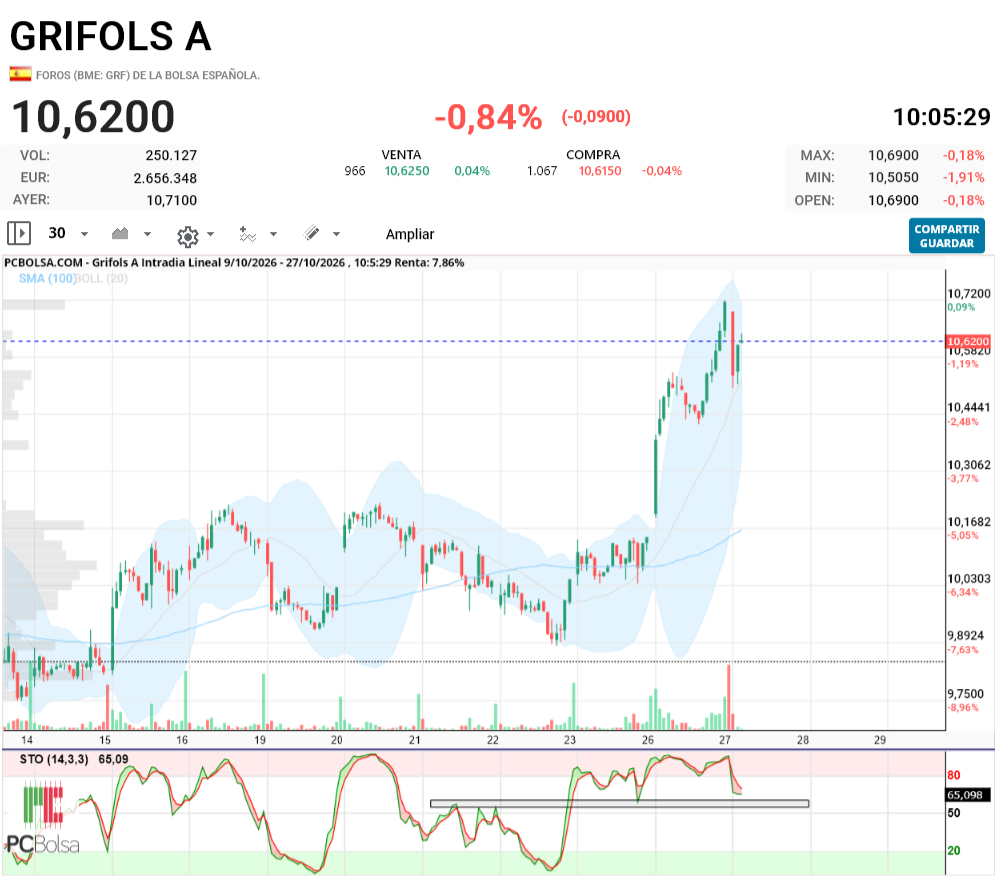Click the BOLL (20) indicator label
This screenshot has width=997, height=876.
[102, 278]
